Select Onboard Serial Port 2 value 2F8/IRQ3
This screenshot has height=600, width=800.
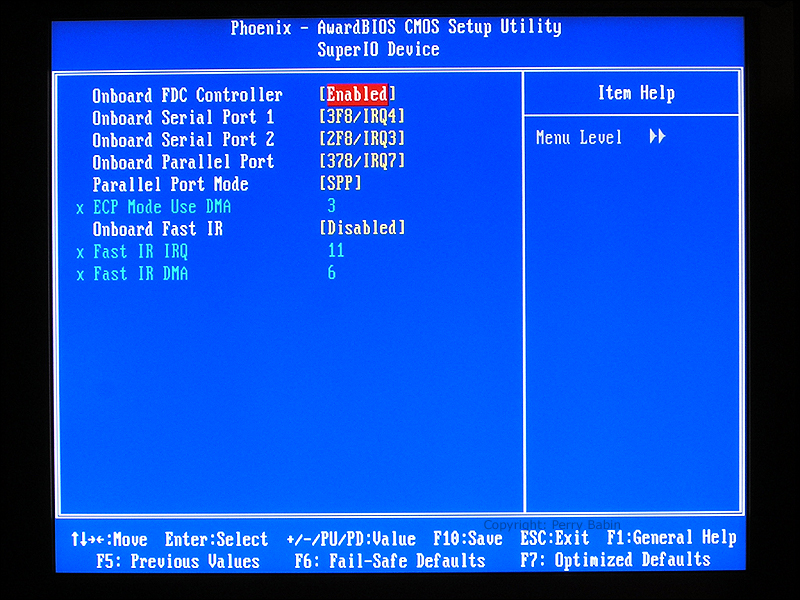coord(362,139)
